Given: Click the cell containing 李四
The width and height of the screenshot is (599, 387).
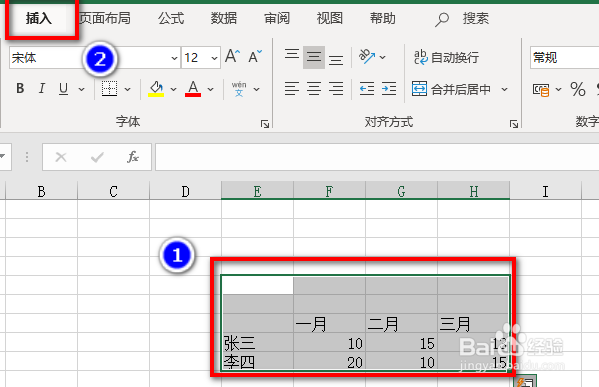Looking at the screenshot, I should click(x=257, y=361).
